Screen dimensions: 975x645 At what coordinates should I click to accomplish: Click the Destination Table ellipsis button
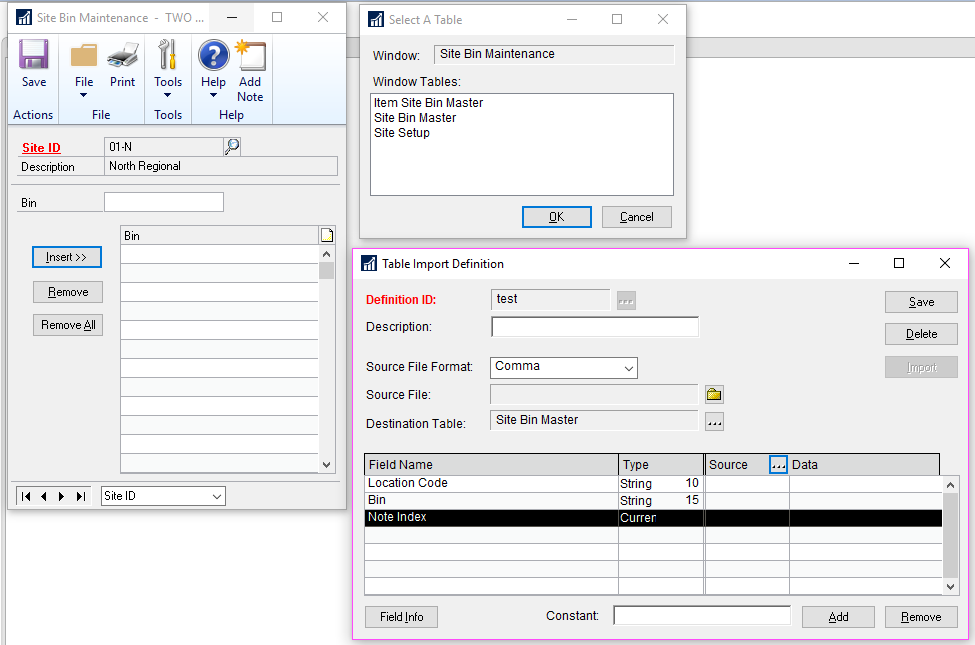point(714,423)
